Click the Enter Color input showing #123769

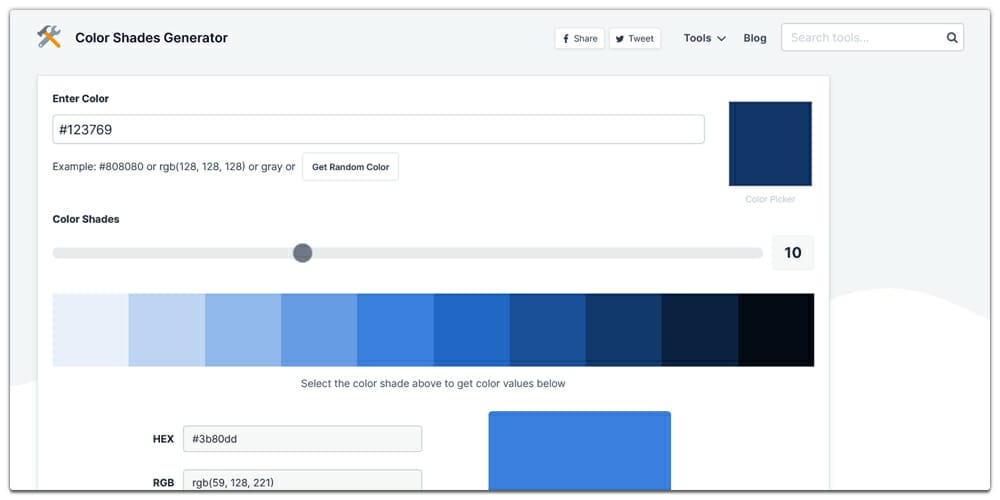pos(378,129)
